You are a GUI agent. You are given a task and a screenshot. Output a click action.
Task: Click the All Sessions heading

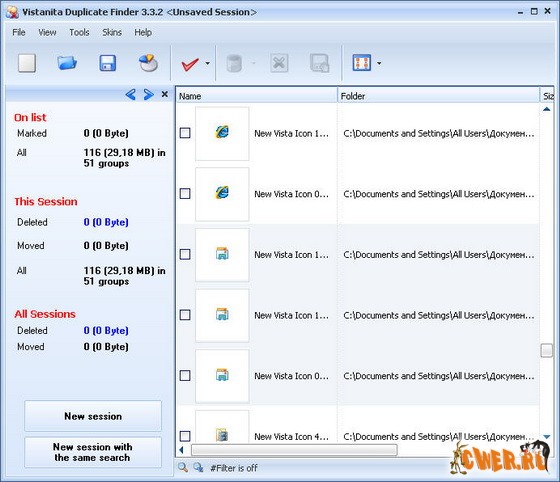(x=45, y=314)
